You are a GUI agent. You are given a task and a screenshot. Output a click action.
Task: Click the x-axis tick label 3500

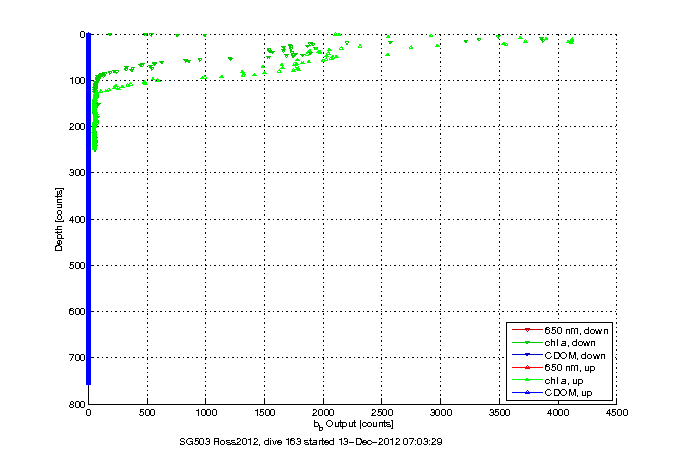coord(499,412)
